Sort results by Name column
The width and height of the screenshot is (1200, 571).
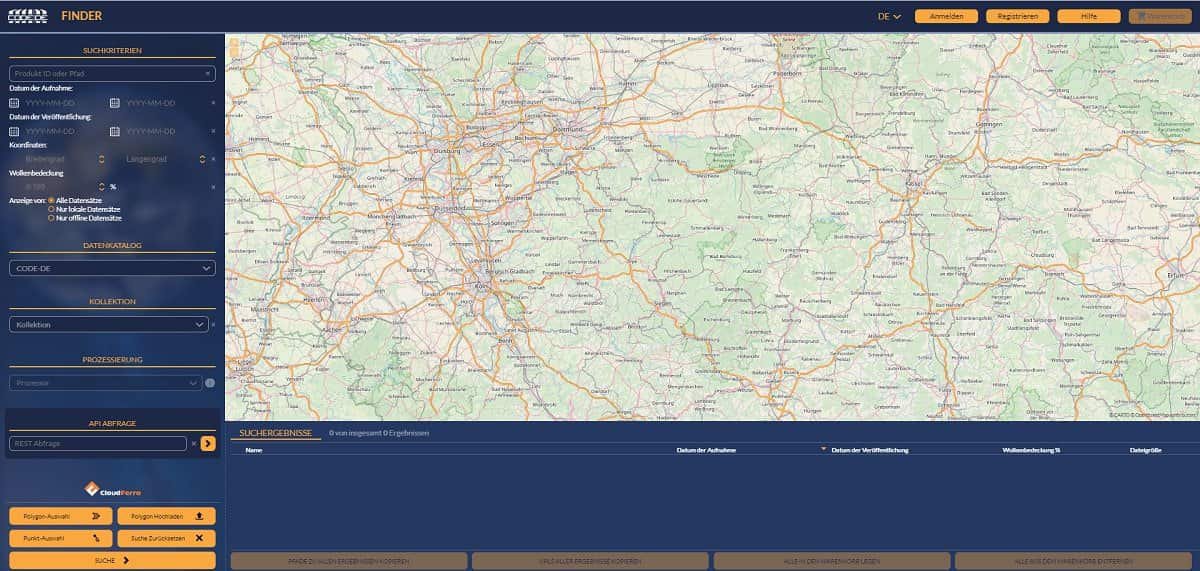coord(254,450)
